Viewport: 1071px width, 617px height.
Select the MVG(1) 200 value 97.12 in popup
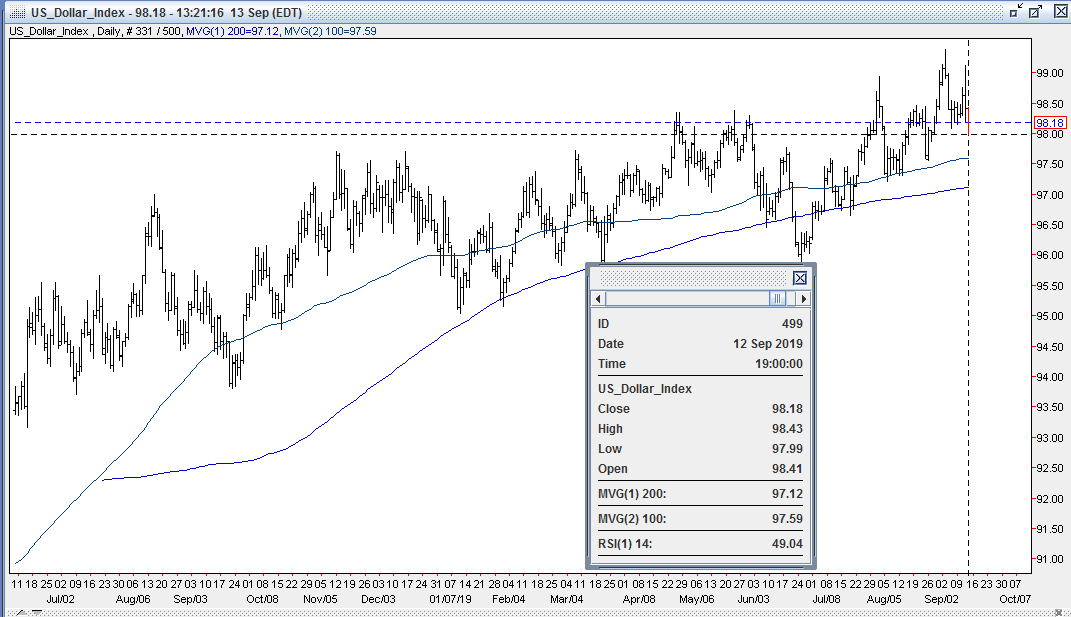788,493
